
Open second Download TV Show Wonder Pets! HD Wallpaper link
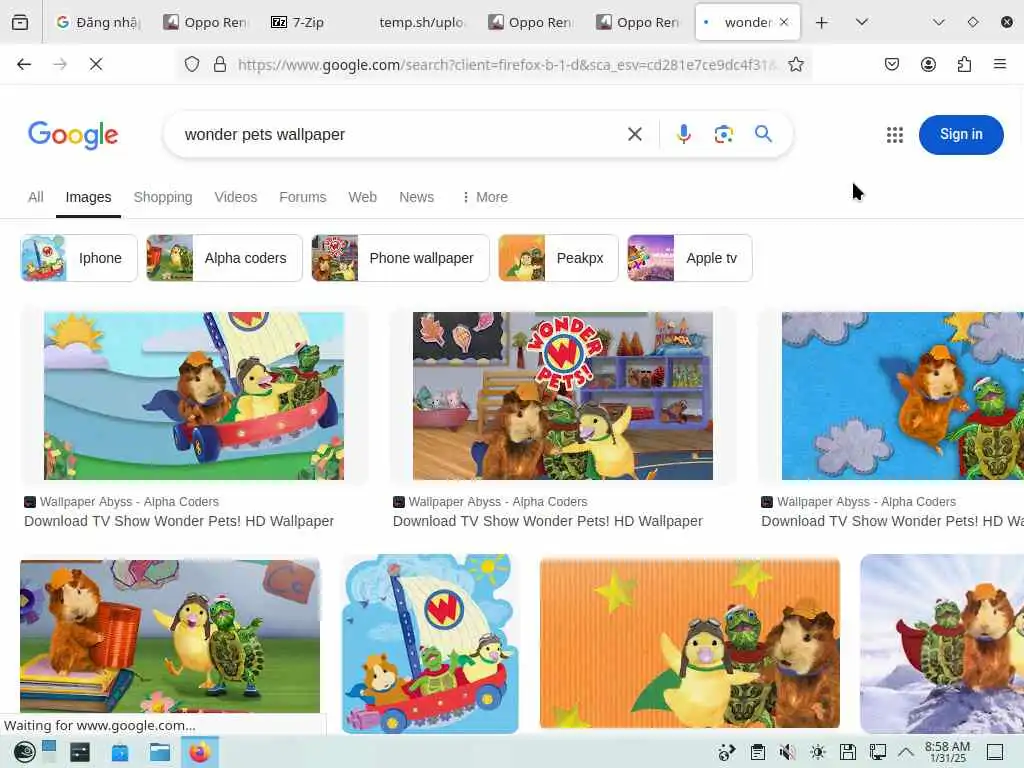pyautogui.click(x=548, y=521)
